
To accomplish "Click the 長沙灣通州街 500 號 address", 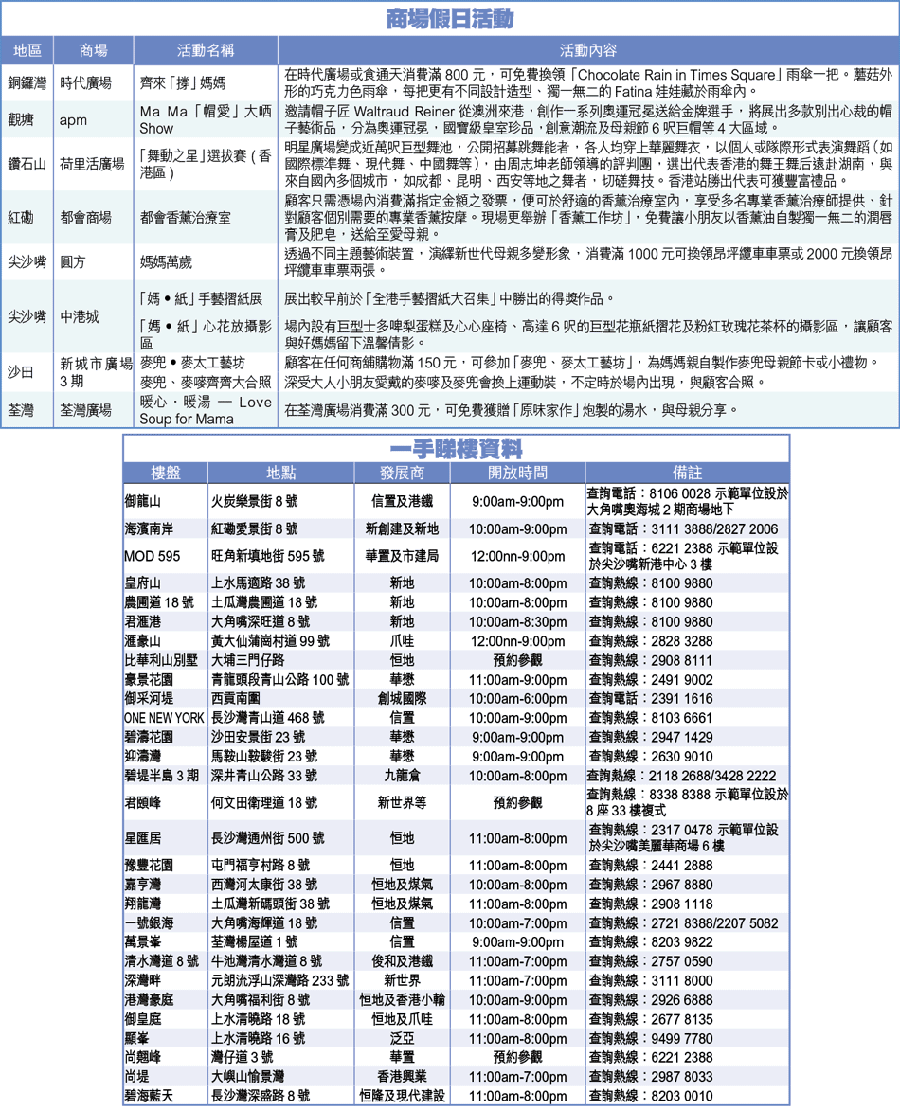I will coord(268,838).
